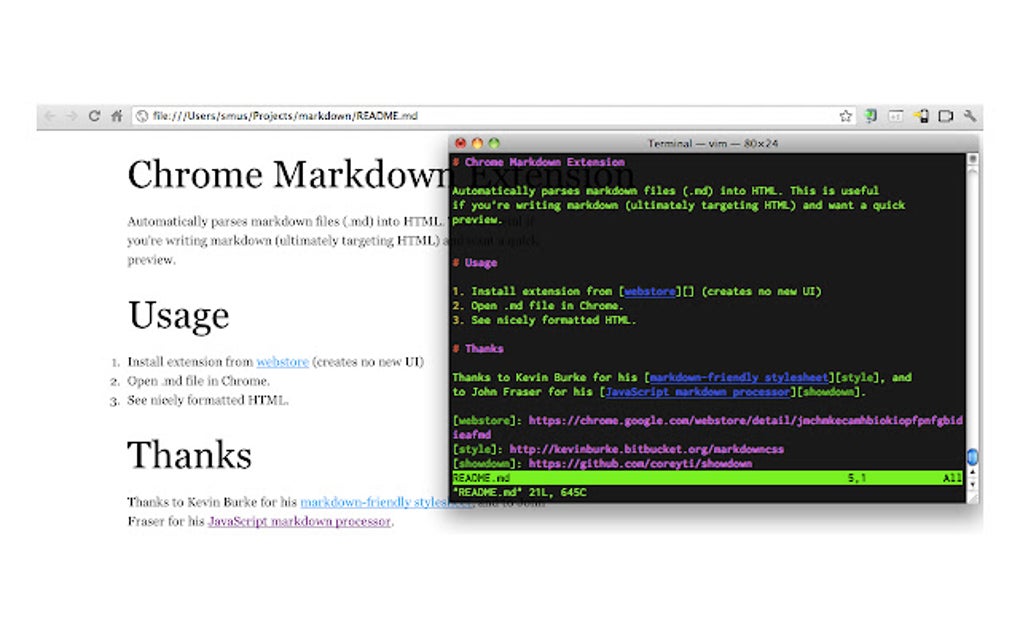Click the mobile device extension icon
The width and height of the screenshot is (1020, 638).
[x=922, y=115]
